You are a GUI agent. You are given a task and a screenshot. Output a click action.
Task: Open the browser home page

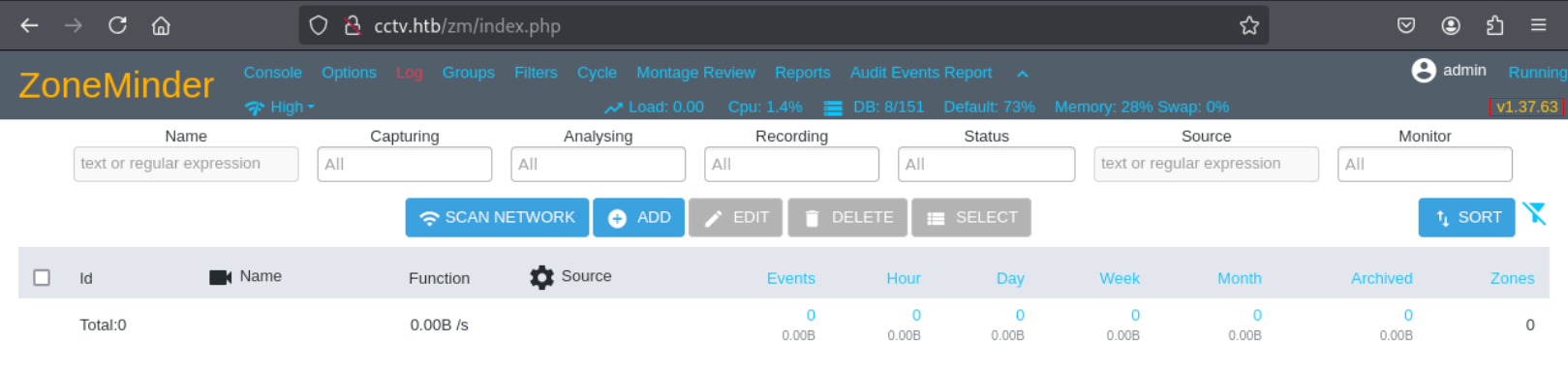pos(161,25)
